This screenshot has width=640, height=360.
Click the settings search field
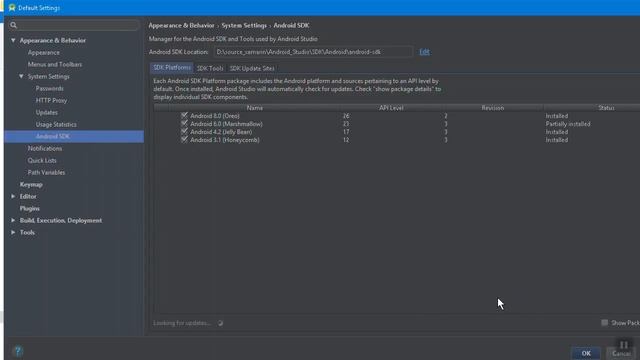pyautogui.click(x=73, y=25)
